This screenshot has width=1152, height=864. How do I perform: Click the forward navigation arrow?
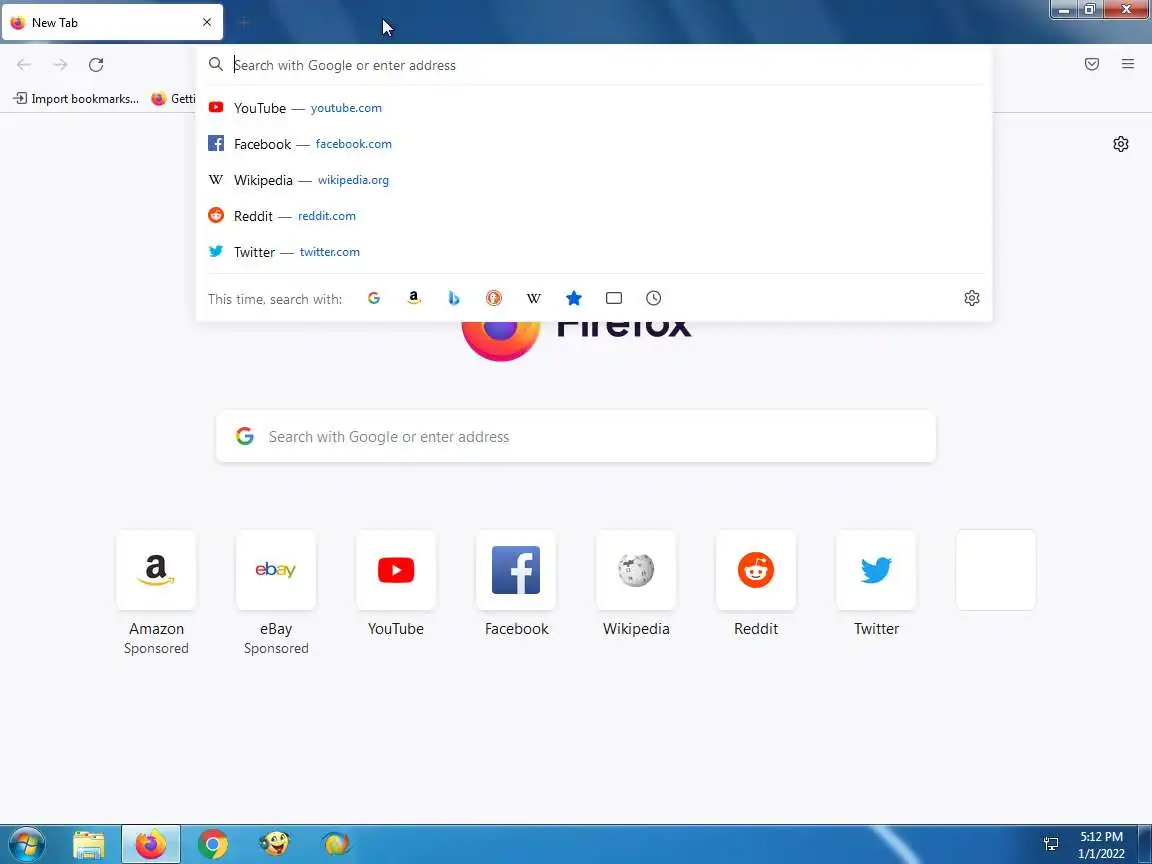[60, 65]
